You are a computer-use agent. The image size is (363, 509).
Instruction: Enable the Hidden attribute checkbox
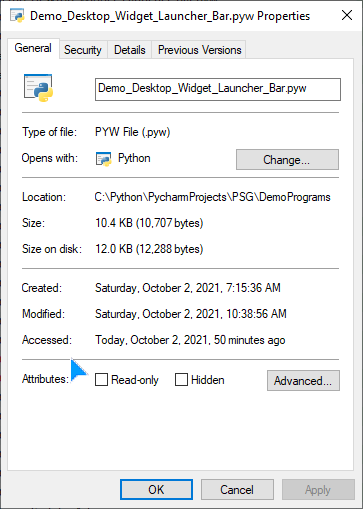[x=181, y=379]
